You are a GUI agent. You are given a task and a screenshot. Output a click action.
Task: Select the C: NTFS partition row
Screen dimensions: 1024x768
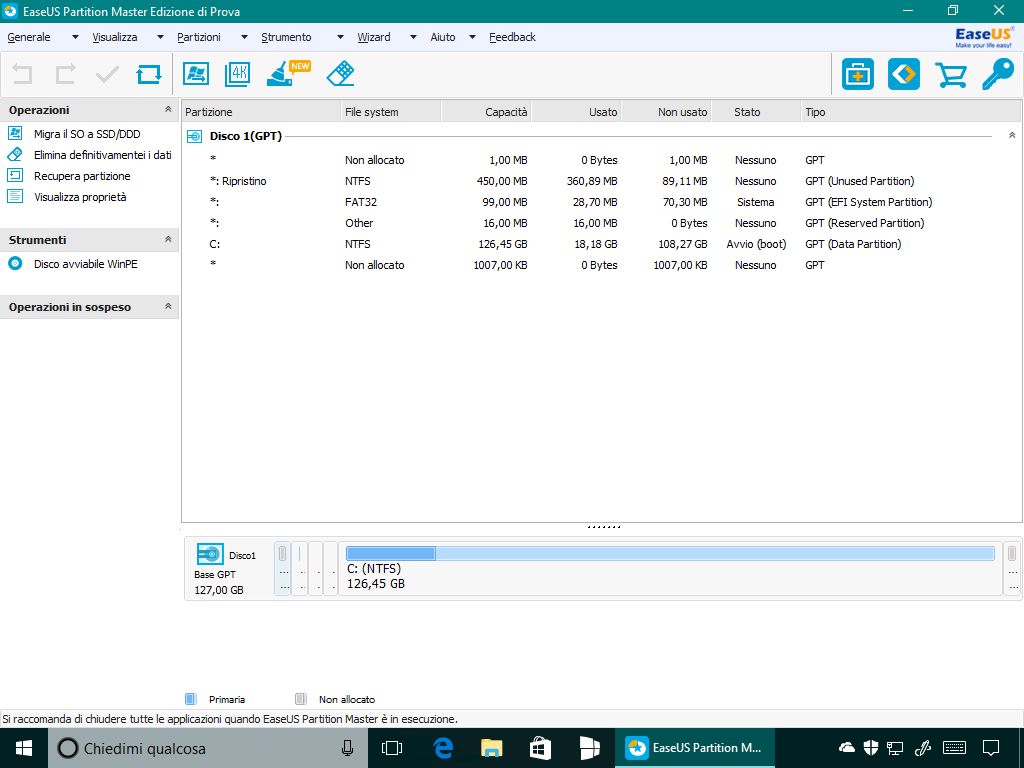601,244
